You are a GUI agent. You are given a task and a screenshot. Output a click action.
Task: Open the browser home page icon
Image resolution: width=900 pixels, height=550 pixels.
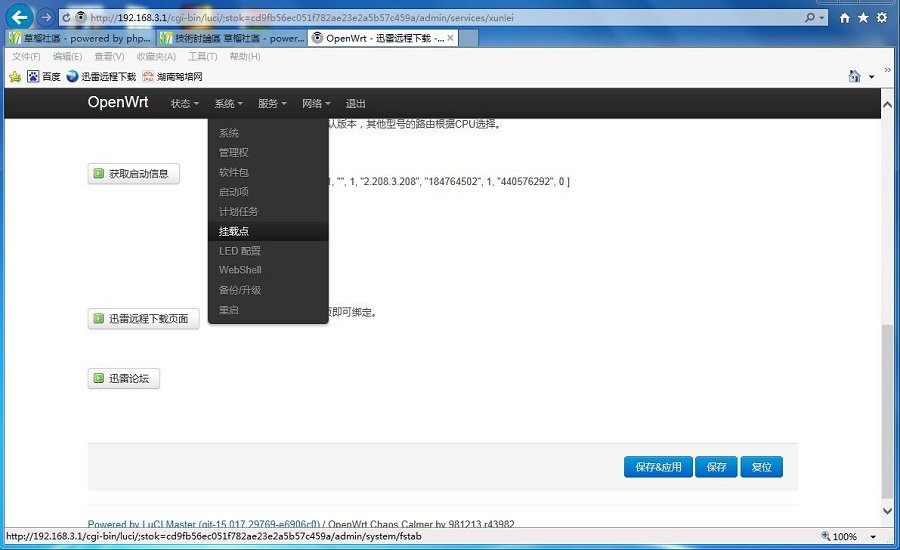pos(845,18)
